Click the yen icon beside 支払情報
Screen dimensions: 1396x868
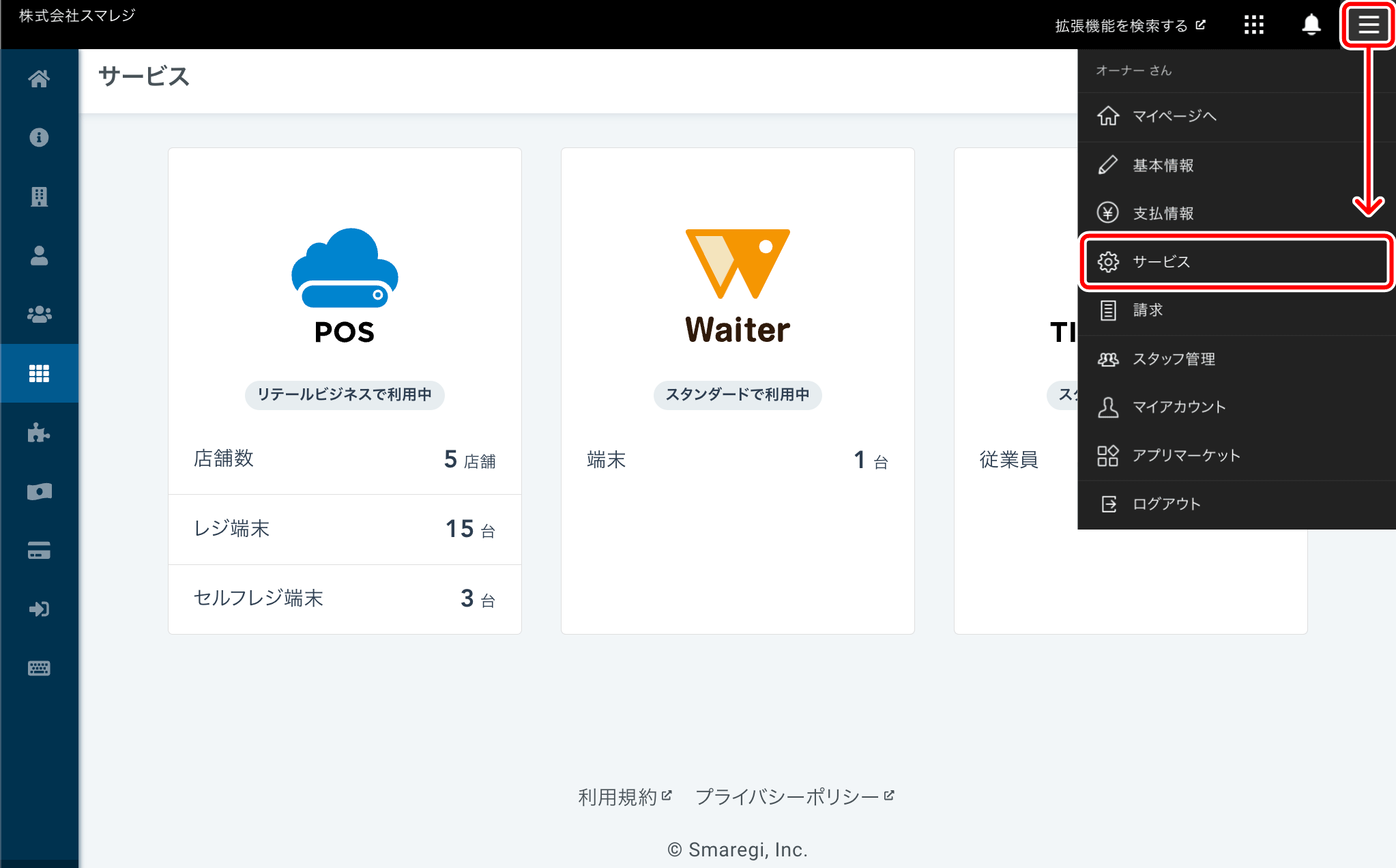(x=1108, y=213)
